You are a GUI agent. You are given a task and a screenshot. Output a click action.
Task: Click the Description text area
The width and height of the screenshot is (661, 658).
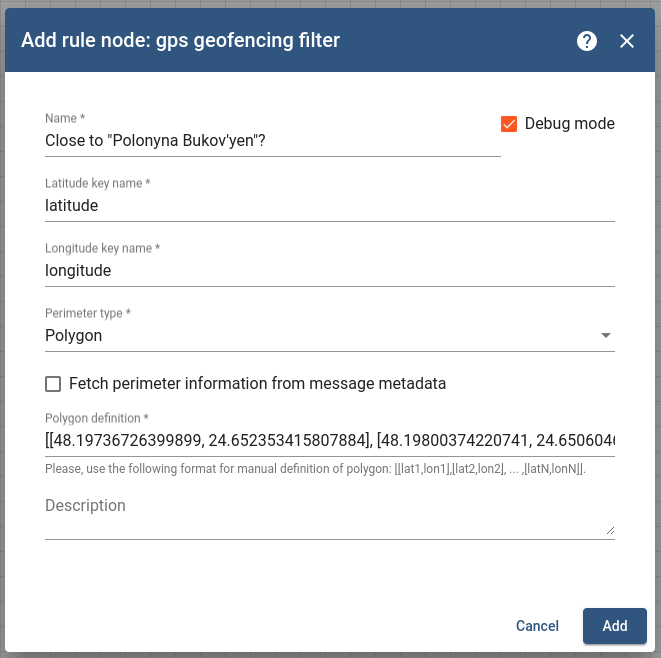(330, 516)
